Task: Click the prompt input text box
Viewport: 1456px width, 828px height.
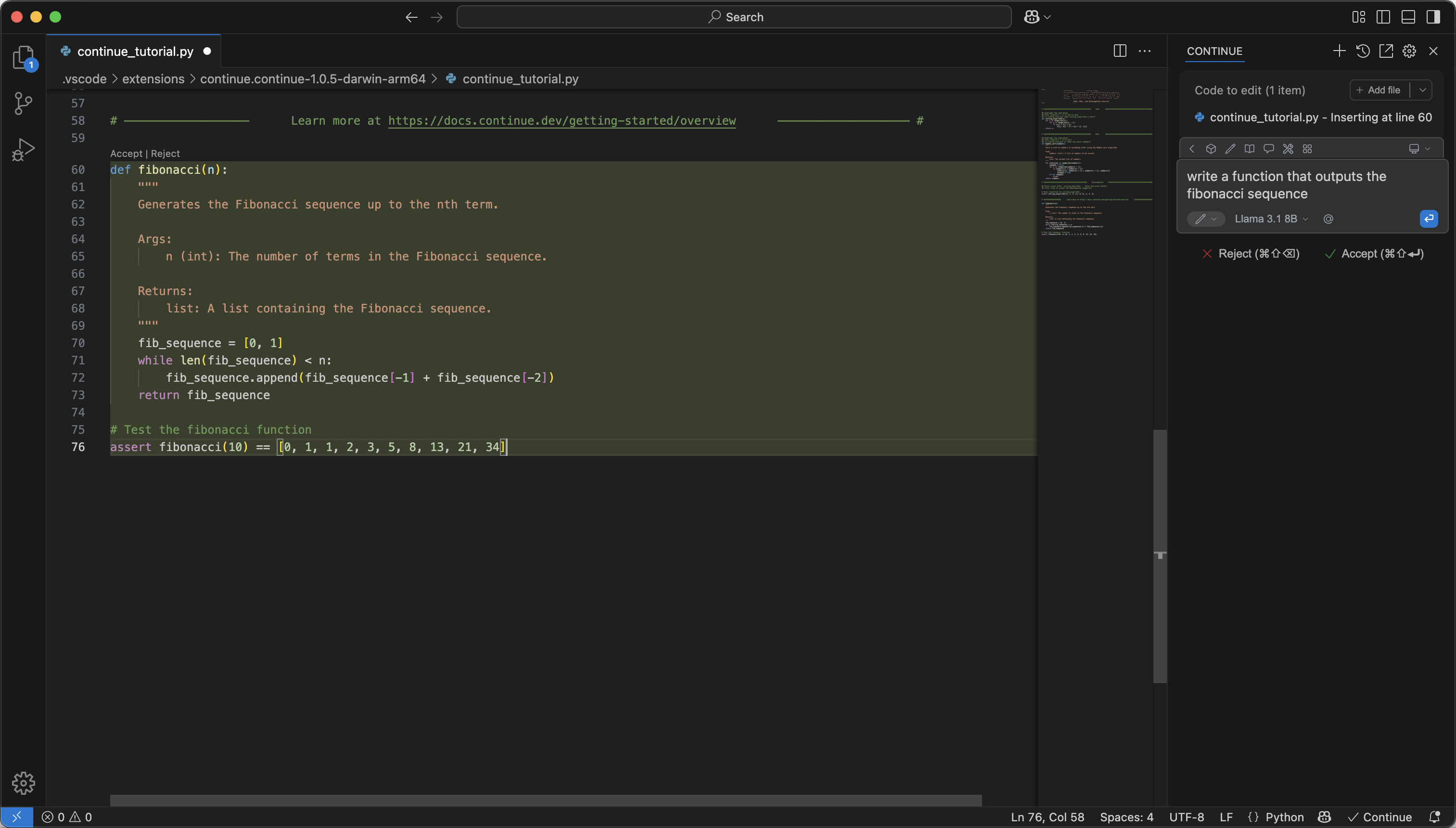Action: [x=1312, y=185]
